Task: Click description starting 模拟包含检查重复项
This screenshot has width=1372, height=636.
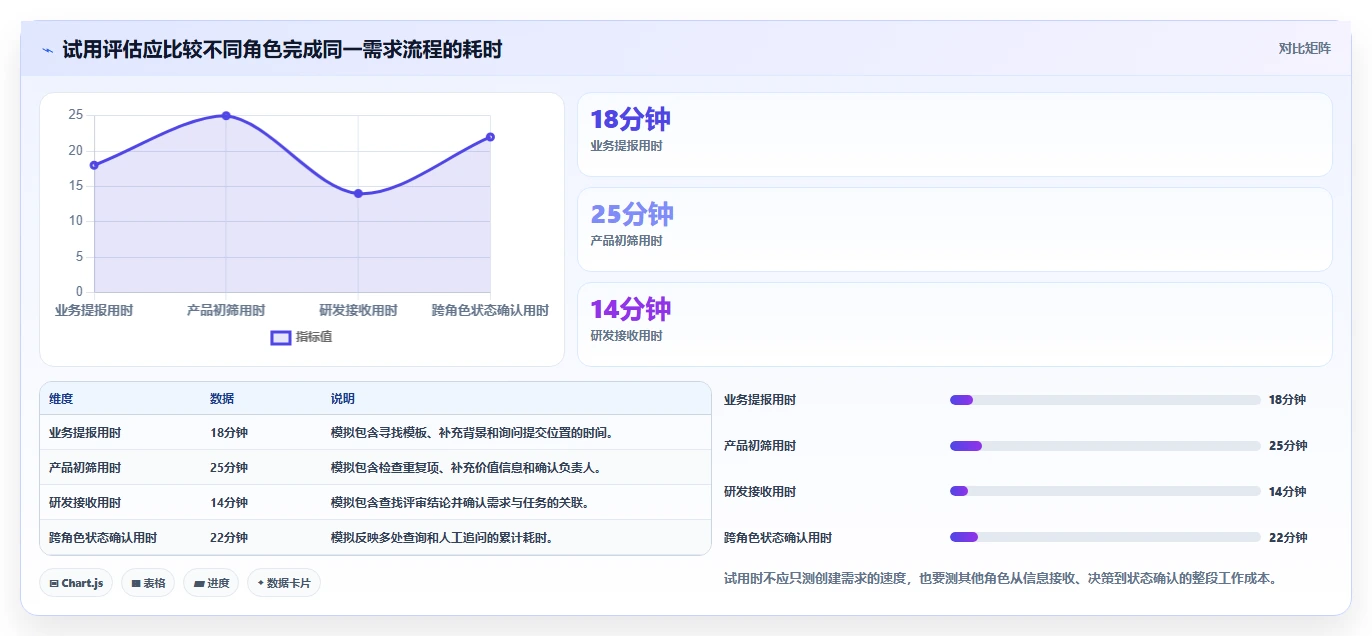Action: [466, 468]
